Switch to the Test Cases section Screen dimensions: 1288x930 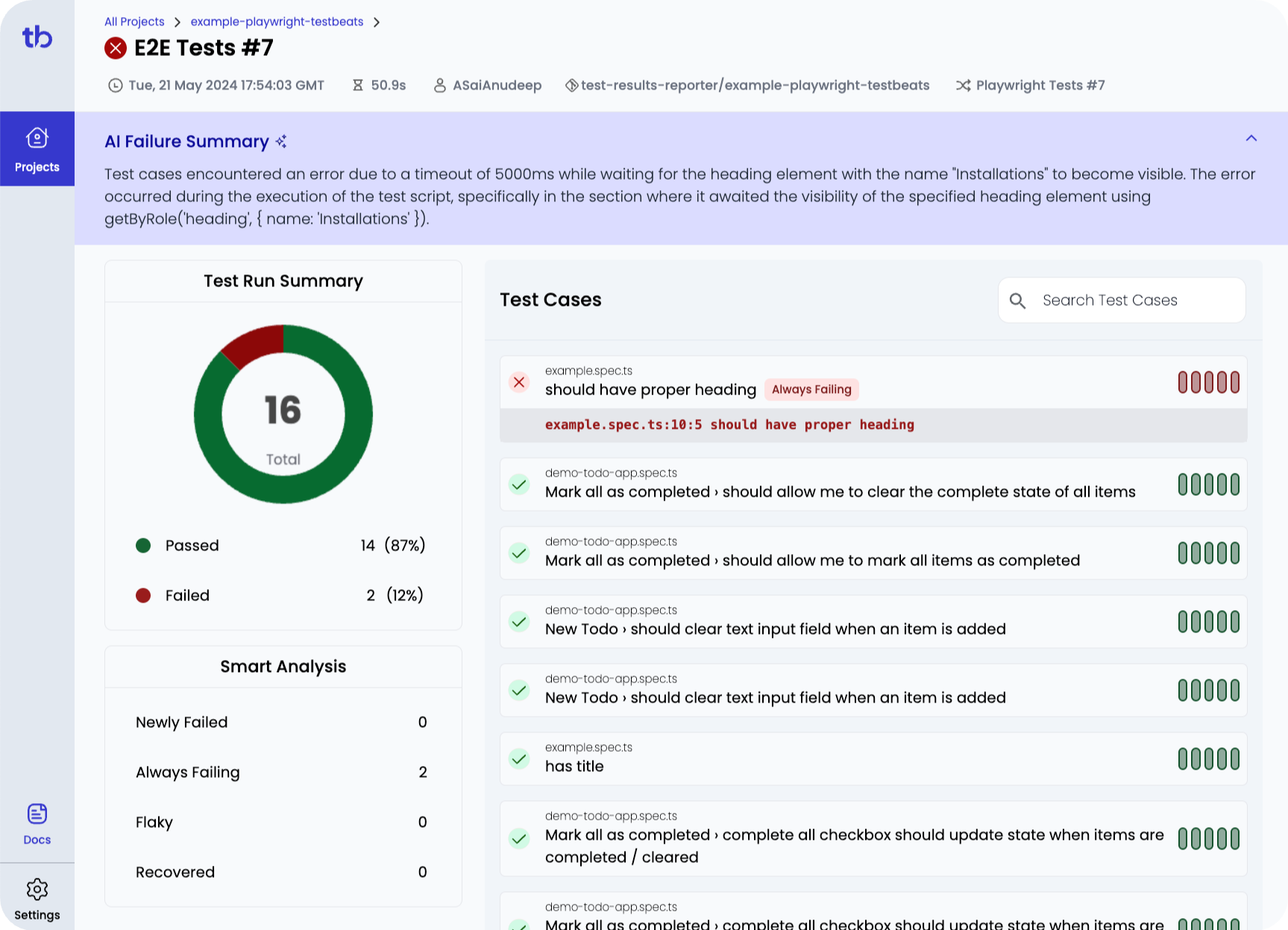(x=550, y=300)
